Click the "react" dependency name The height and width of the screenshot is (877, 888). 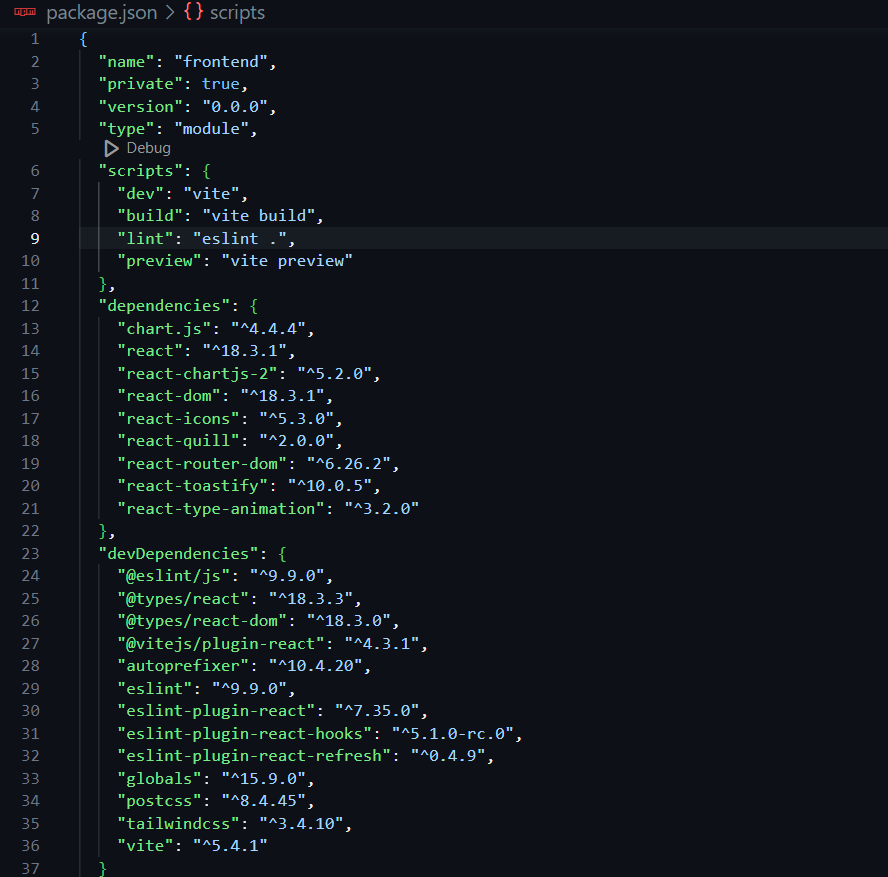click(150, 350)
